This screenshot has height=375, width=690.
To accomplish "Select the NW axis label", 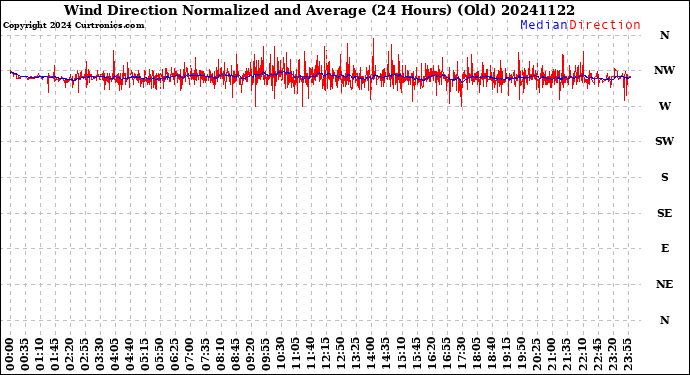I will (x=664, y=70).
